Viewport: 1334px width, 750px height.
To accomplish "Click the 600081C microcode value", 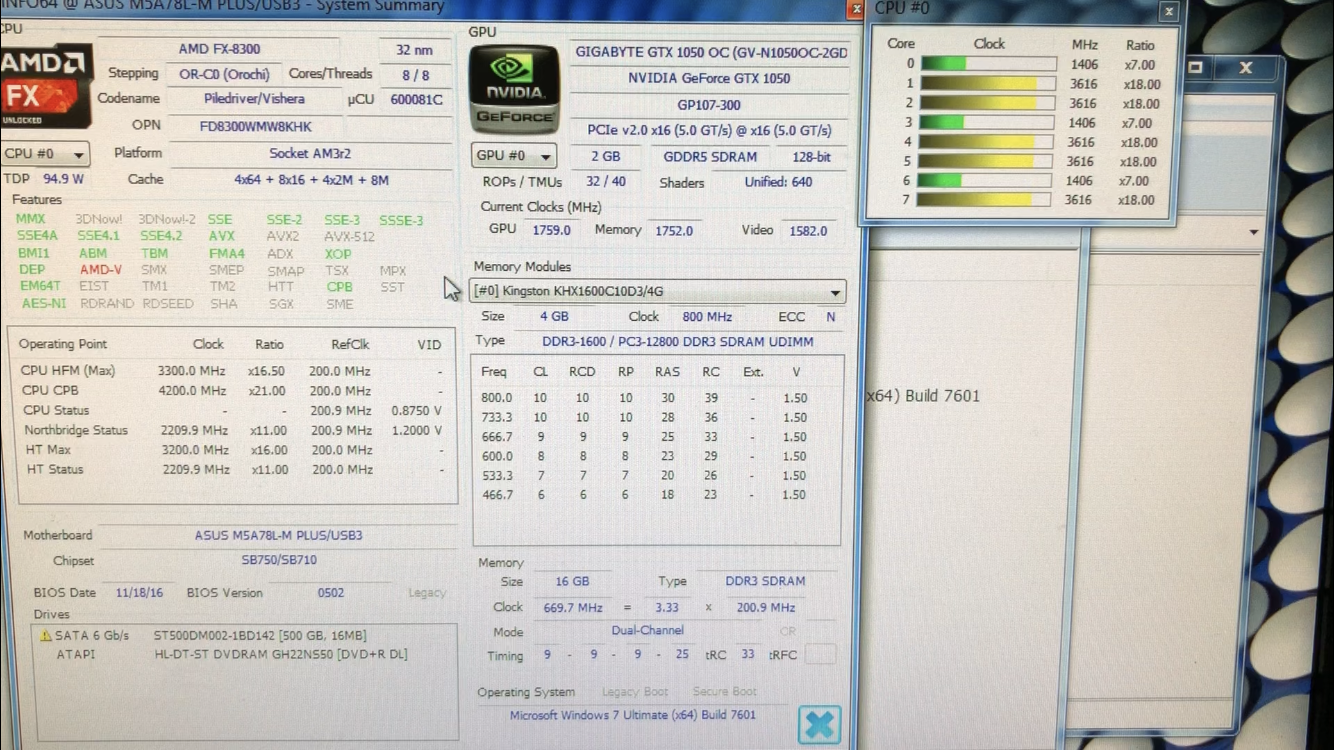I will pyautogui.click(x=416, y=100).
